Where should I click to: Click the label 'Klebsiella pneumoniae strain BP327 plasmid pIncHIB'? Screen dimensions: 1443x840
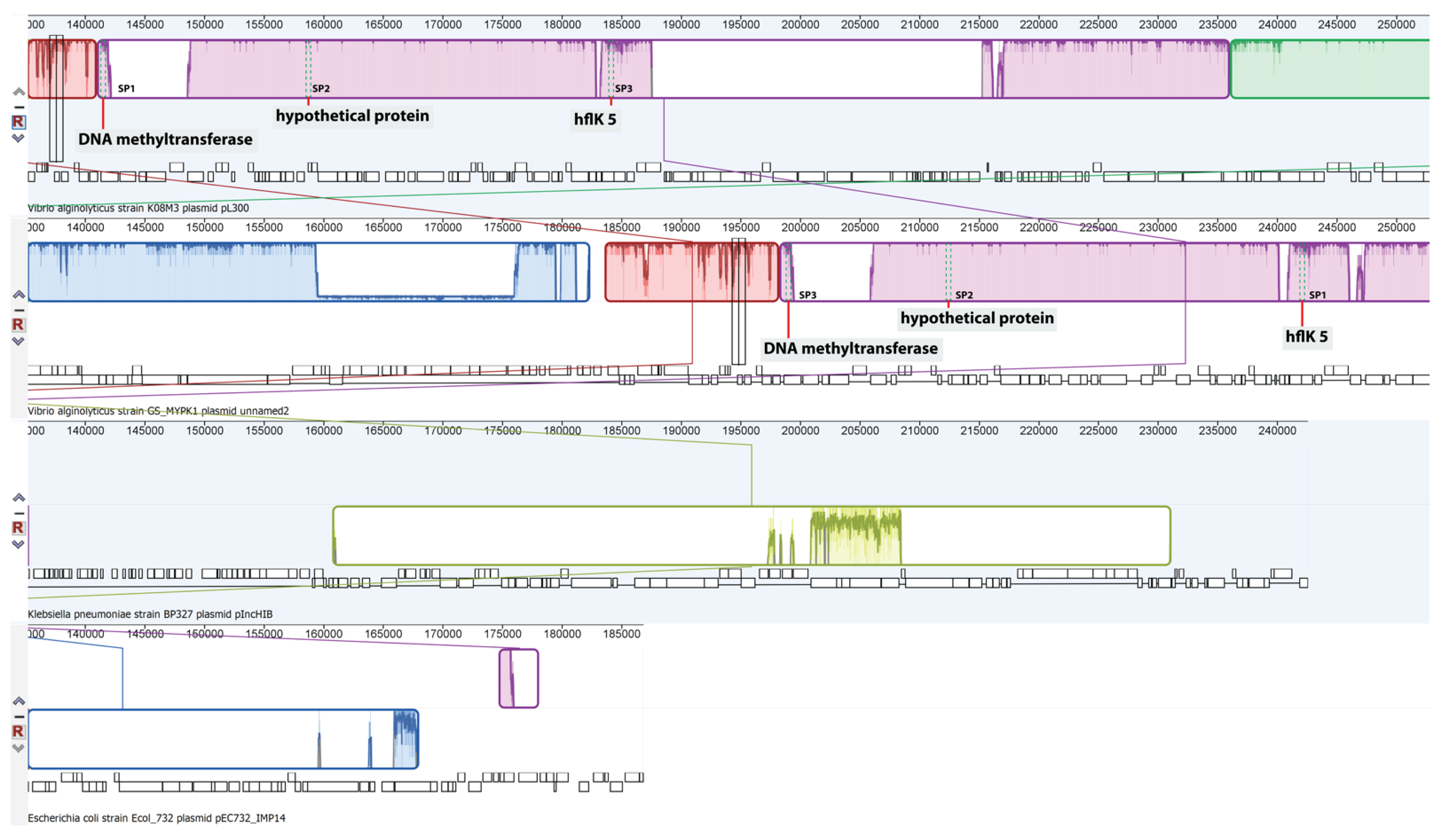150,614
